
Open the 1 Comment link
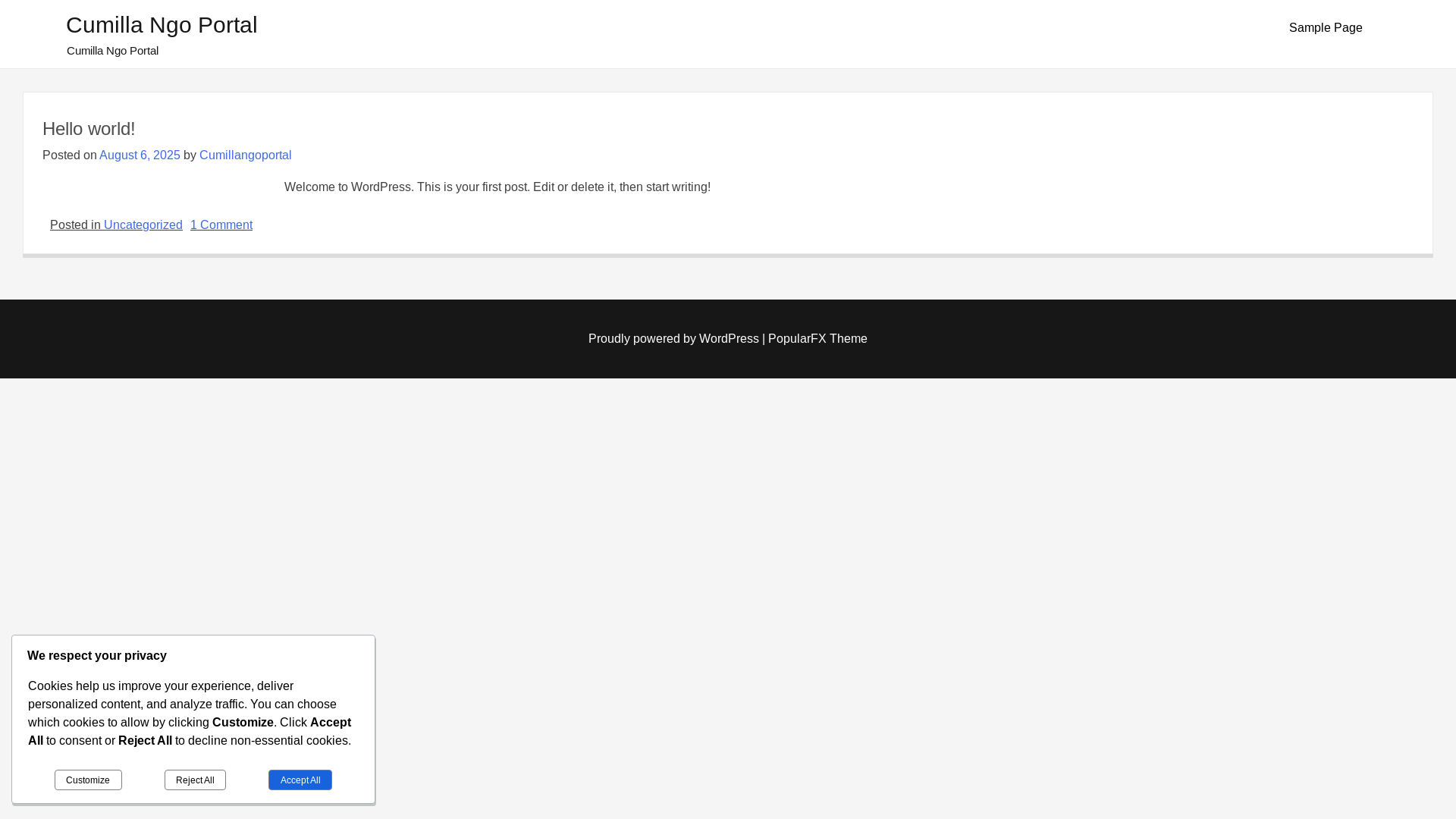(x=221, y=224)
